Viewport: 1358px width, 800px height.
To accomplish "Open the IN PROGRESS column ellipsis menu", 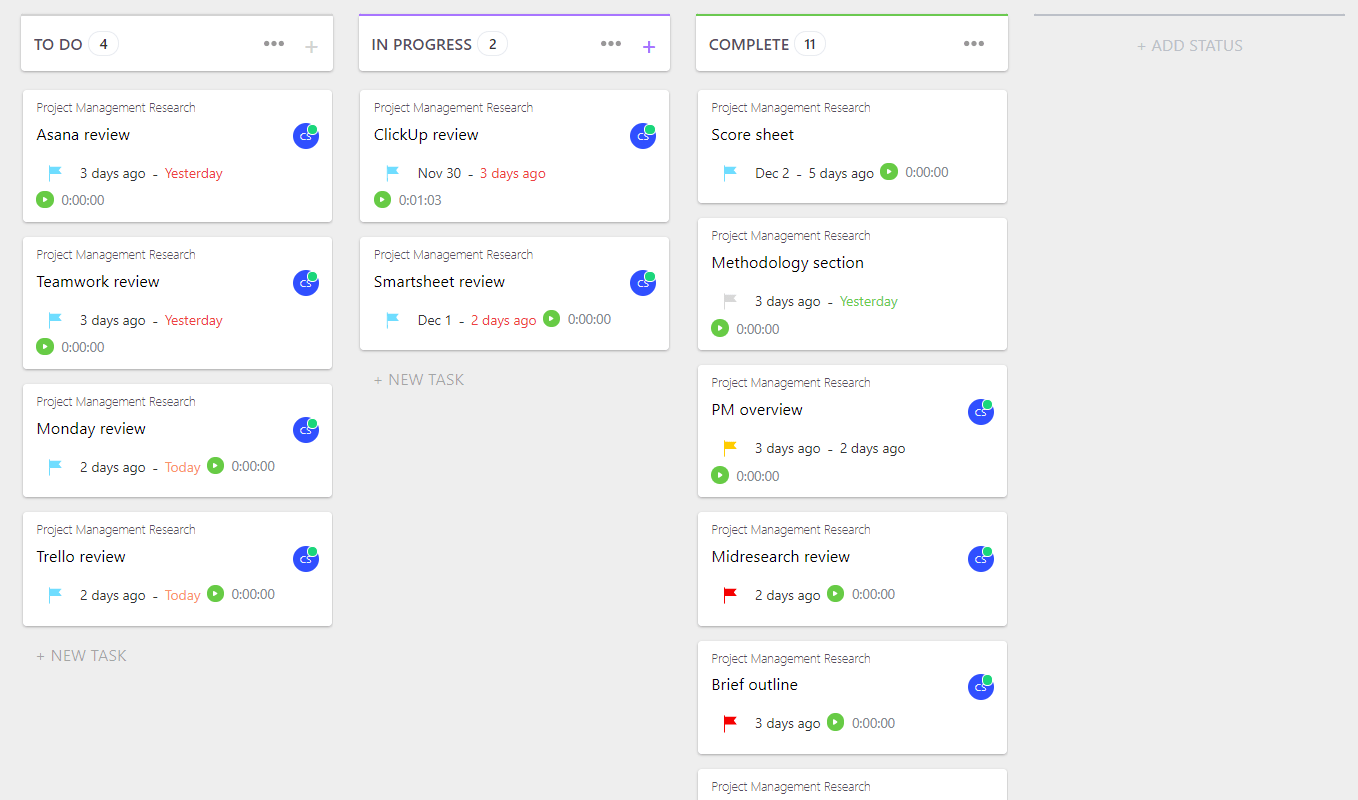I will (x=611, y=43).
